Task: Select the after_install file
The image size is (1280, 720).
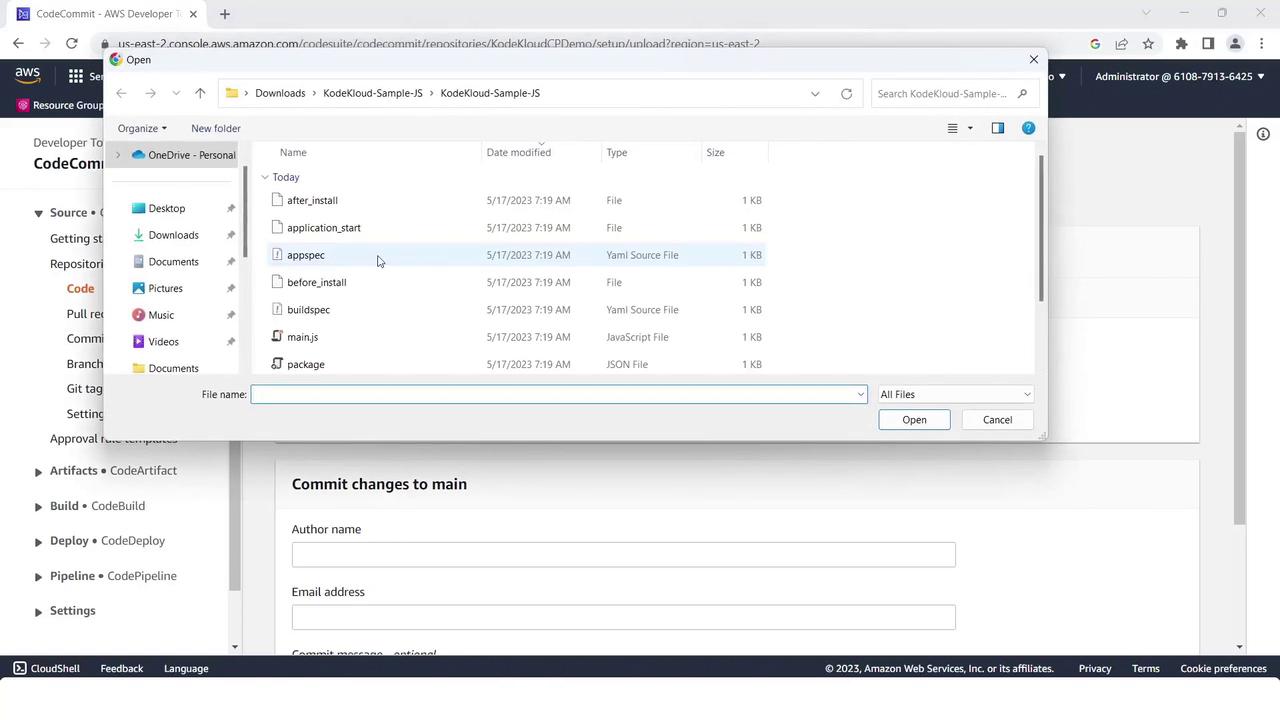Action: [x=517, y=200]
